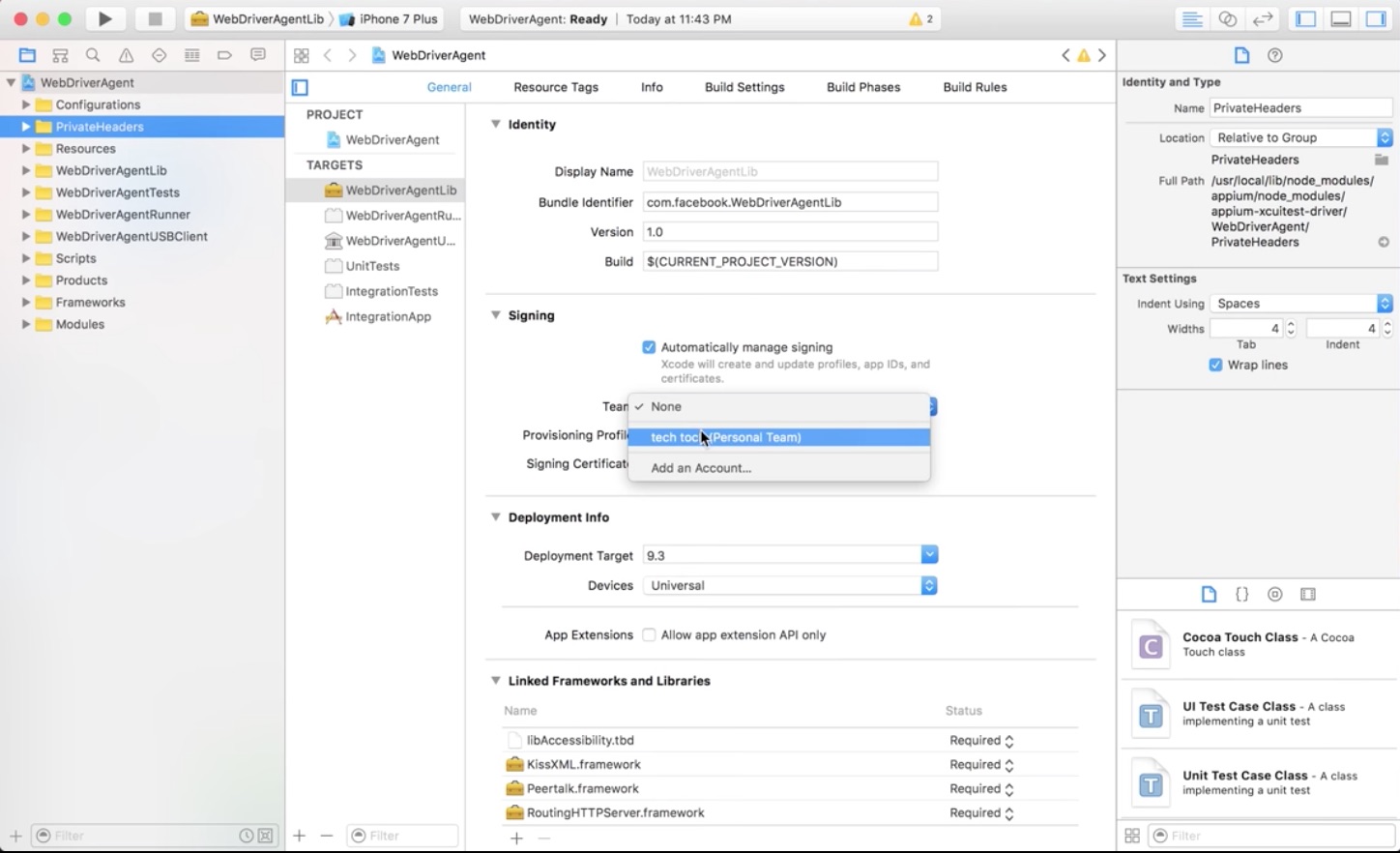Toggle Automatically manage signing checkbox
Screen dimensions: 1400x853
(649, 347)
